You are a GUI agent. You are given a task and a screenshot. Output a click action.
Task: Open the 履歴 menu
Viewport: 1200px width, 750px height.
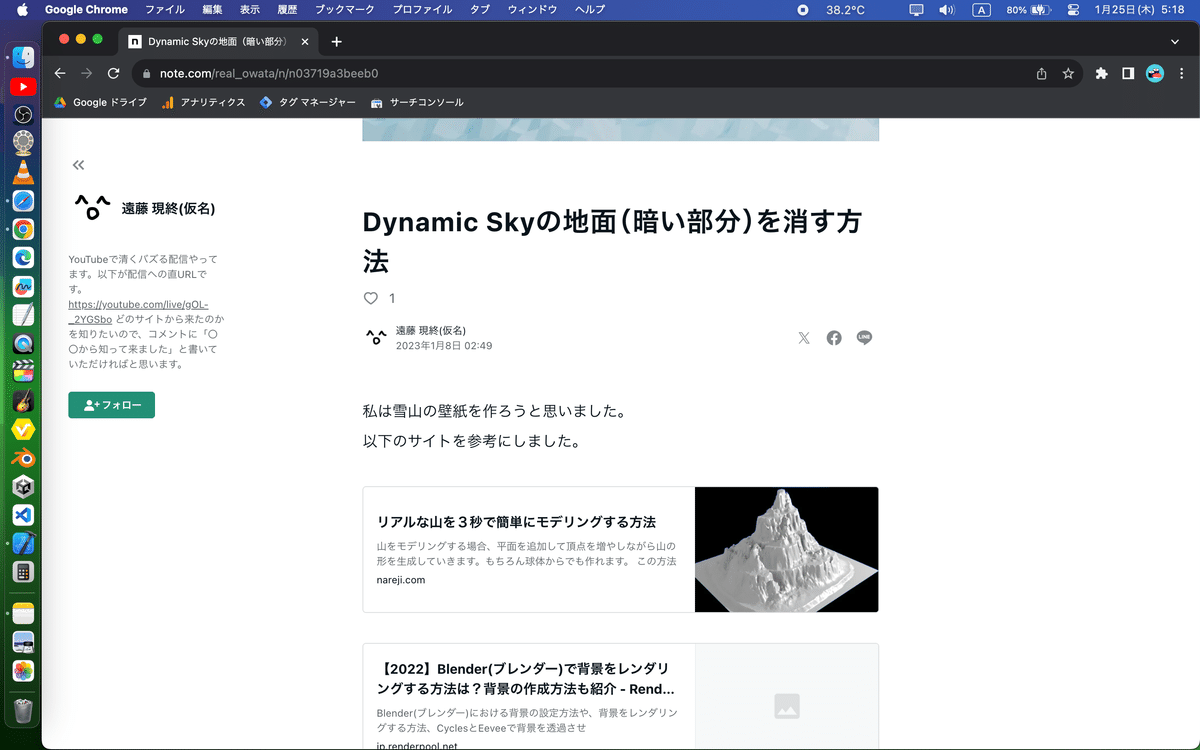(x=288, y=10)
